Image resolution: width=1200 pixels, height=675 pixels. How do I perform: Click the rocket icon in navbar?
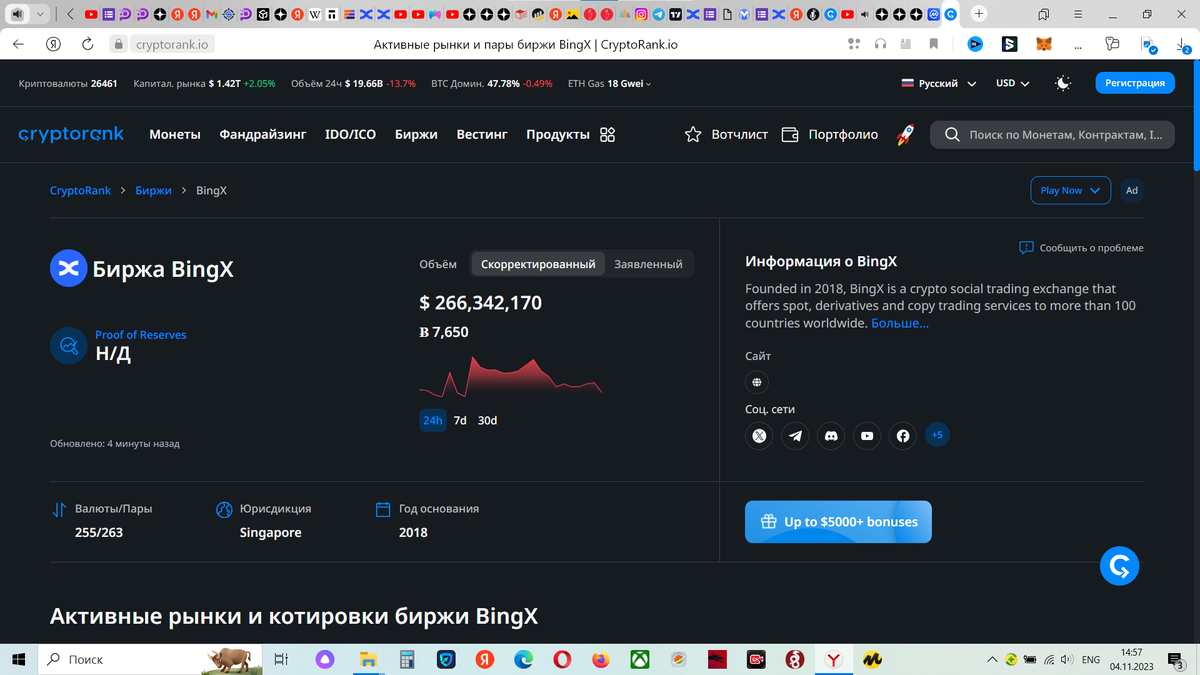pyautogui.click(x=905, y=135)
